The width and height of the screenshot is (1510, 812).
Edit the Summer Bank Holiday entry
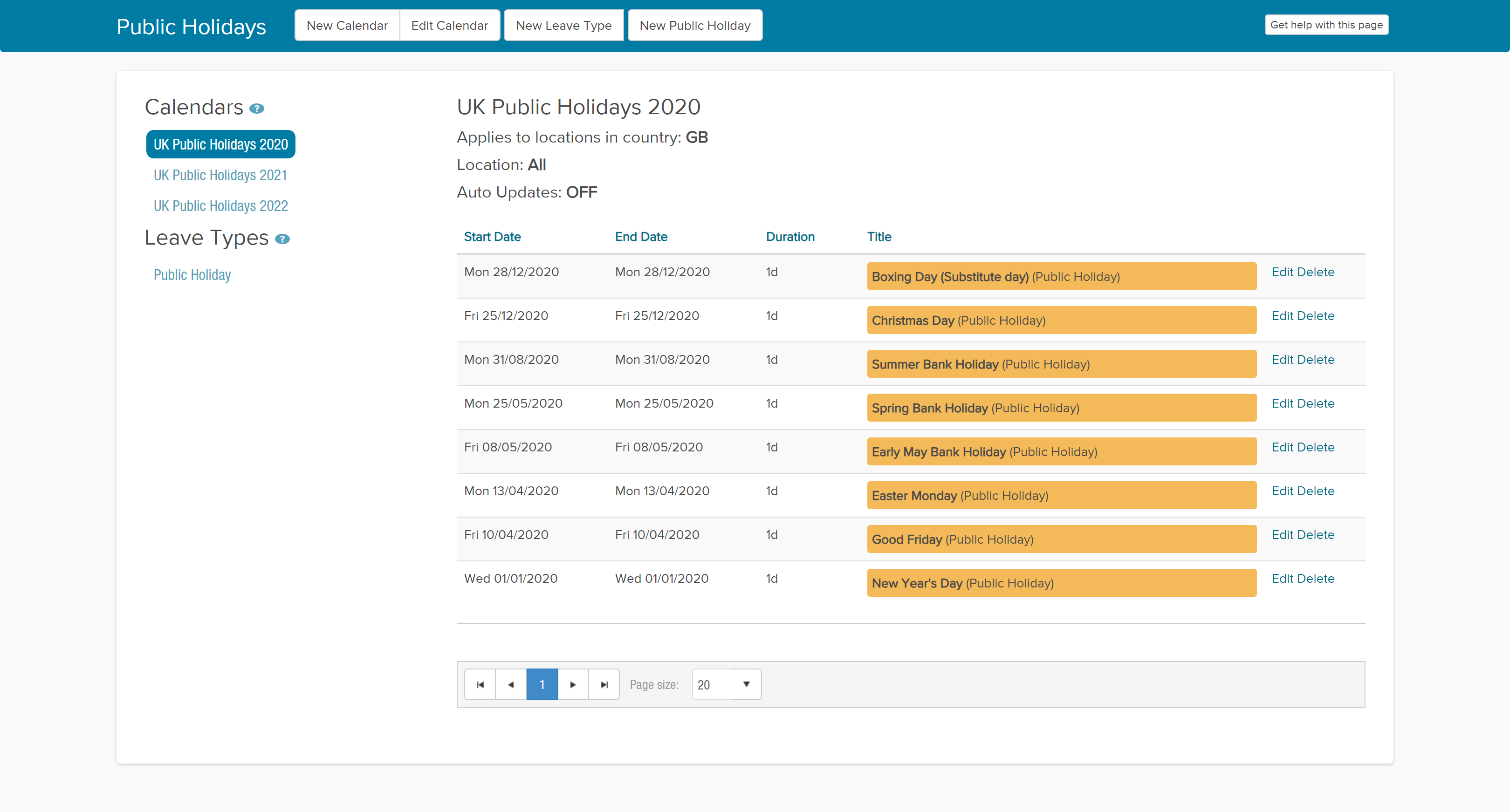pyautogui.click(x=1282, y=360)
